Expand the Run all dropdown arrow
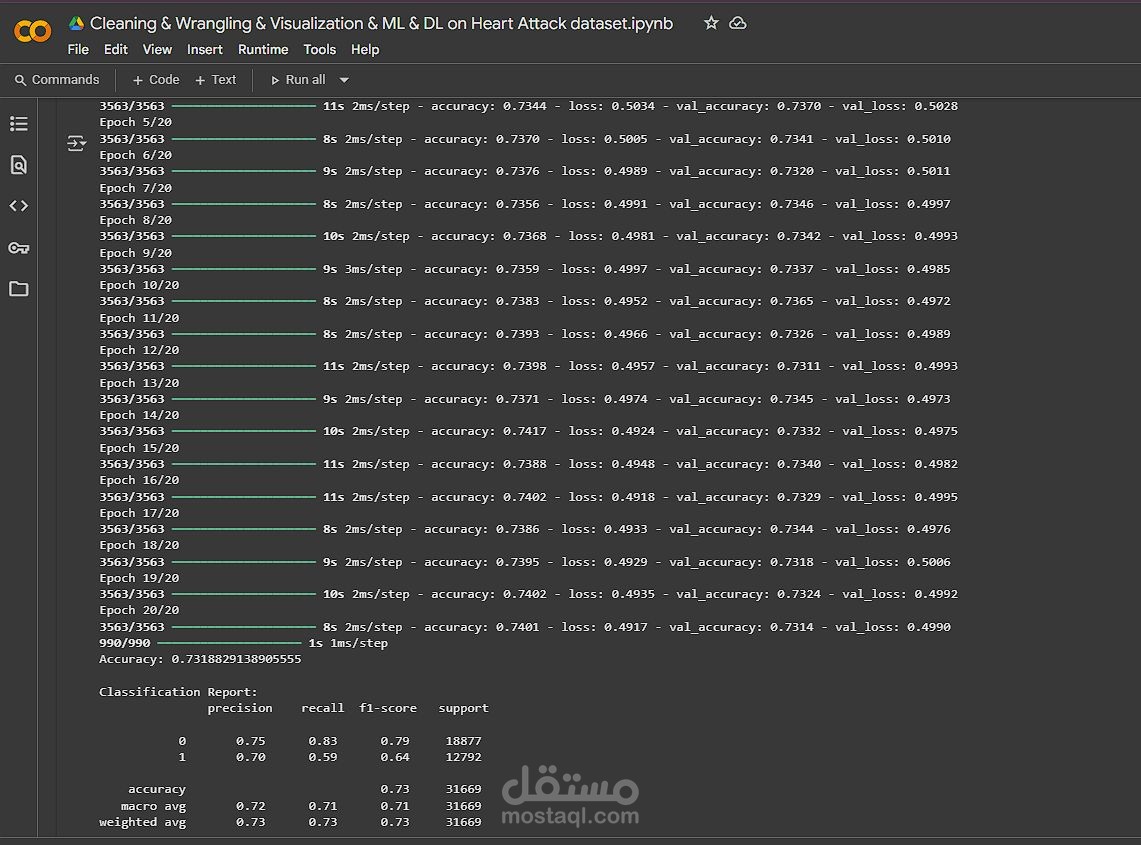This screenshot has height=845, width=1141. (344, 80)
